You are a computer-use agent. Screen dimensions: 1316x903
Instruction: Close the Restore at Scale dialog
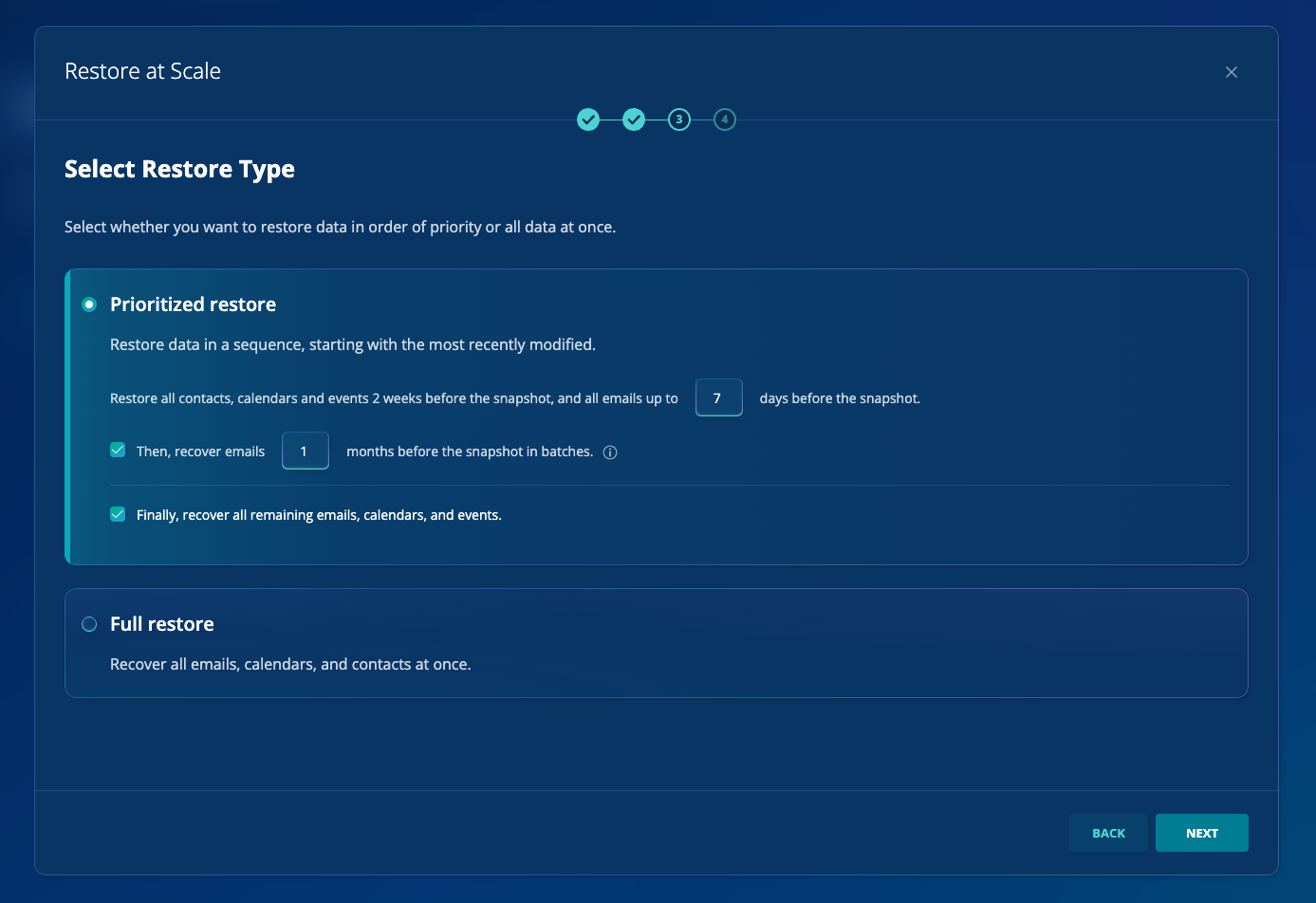pyautogui.click(x=1232, y=72)
